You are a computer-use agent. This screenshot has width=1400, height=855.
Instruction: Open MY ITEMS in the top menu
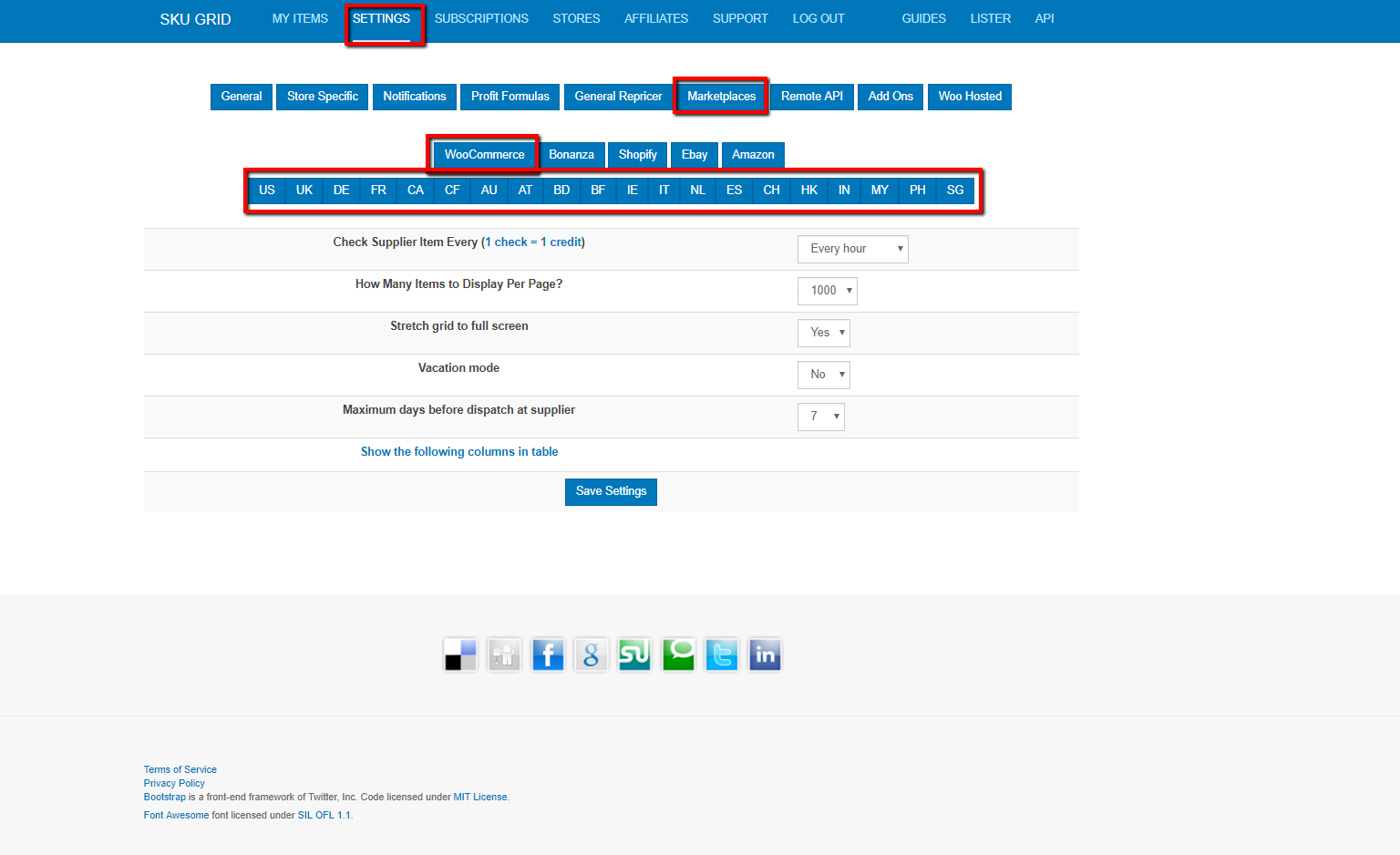(300, 18)
